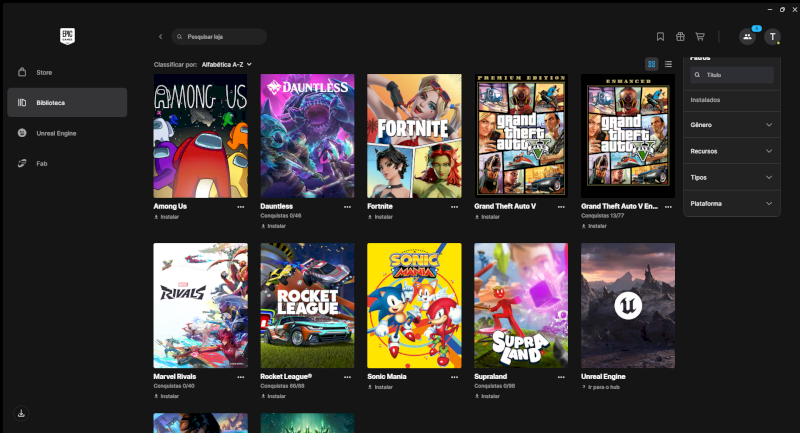Expand the Plataforma filter

732,203
